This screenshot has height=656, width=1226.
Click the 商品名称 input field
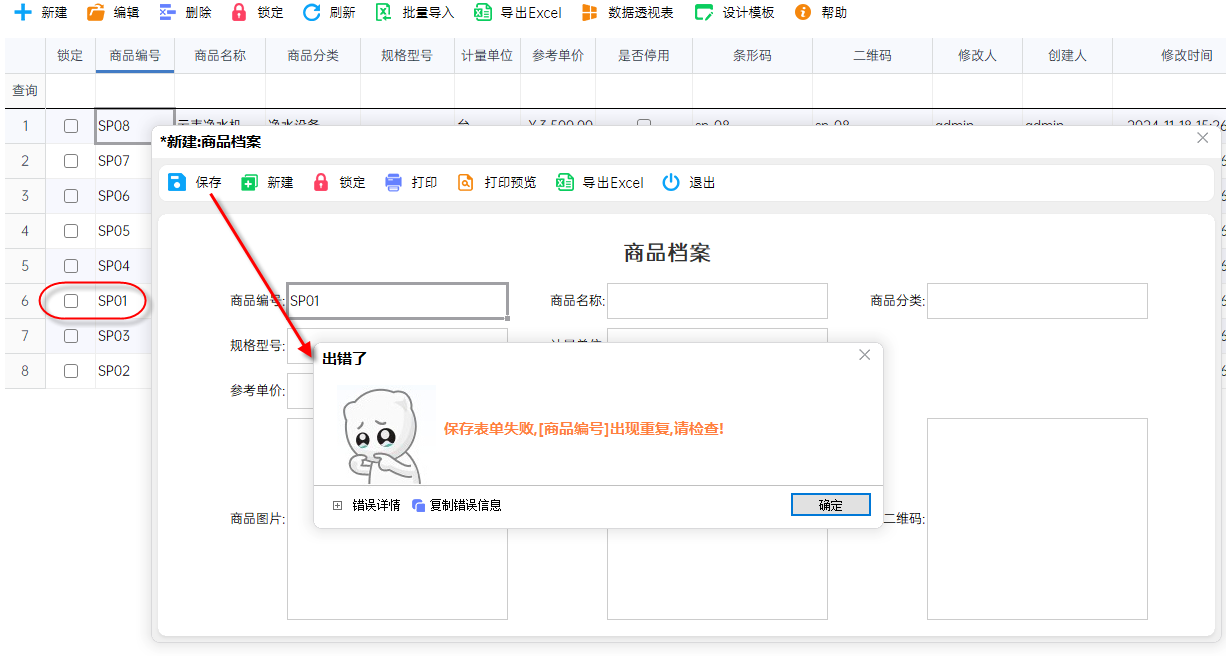(717, 301)
